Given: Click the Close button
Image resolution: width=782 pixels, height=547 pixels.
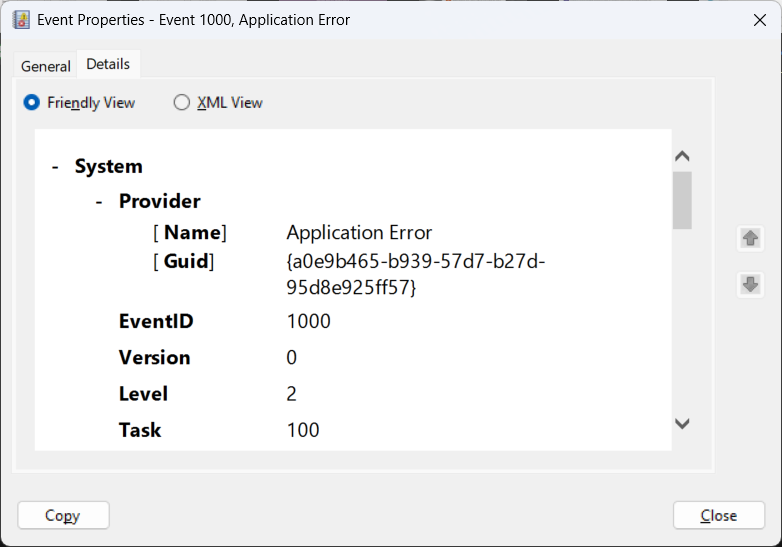Looking at the screenshot, I should (x=719, y=515).
